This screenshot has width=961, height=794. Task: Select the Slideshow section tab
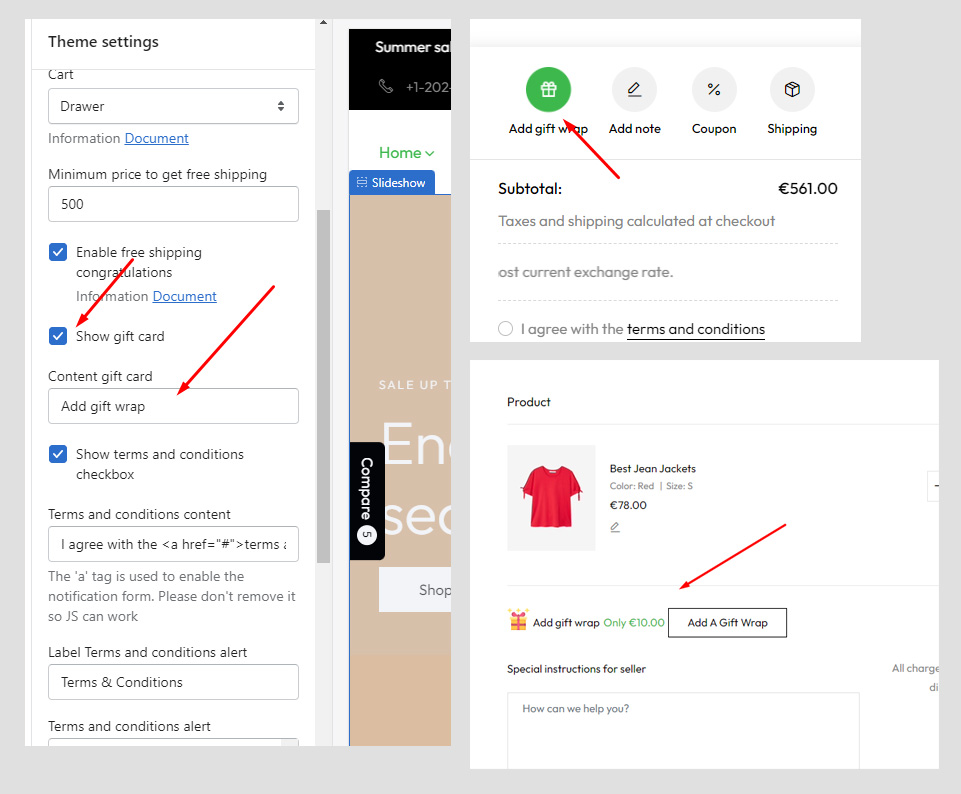point(392,183)
